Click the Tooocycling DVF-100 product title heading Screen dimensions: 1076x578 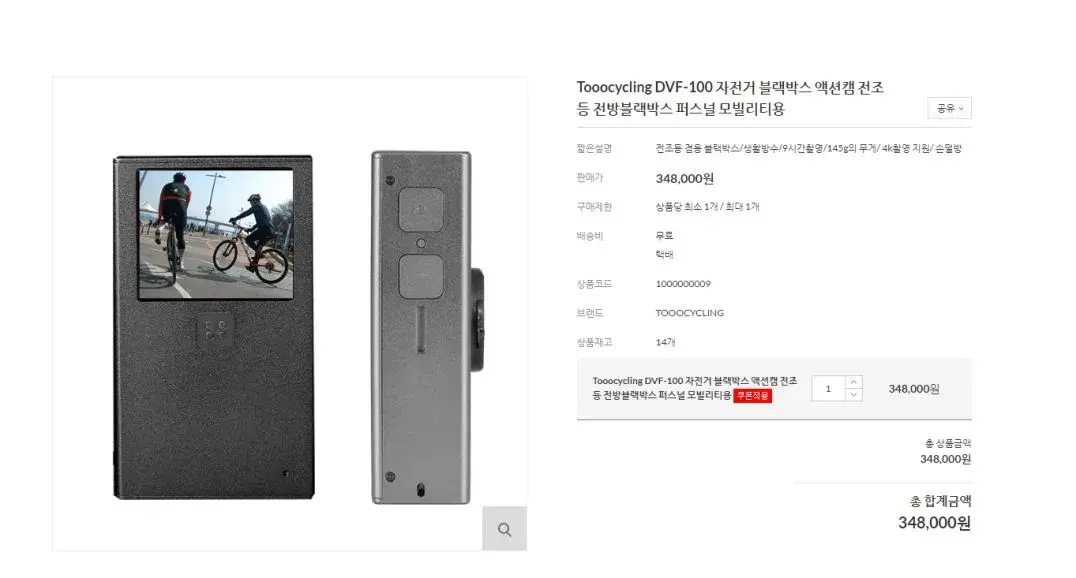(730, 97)
